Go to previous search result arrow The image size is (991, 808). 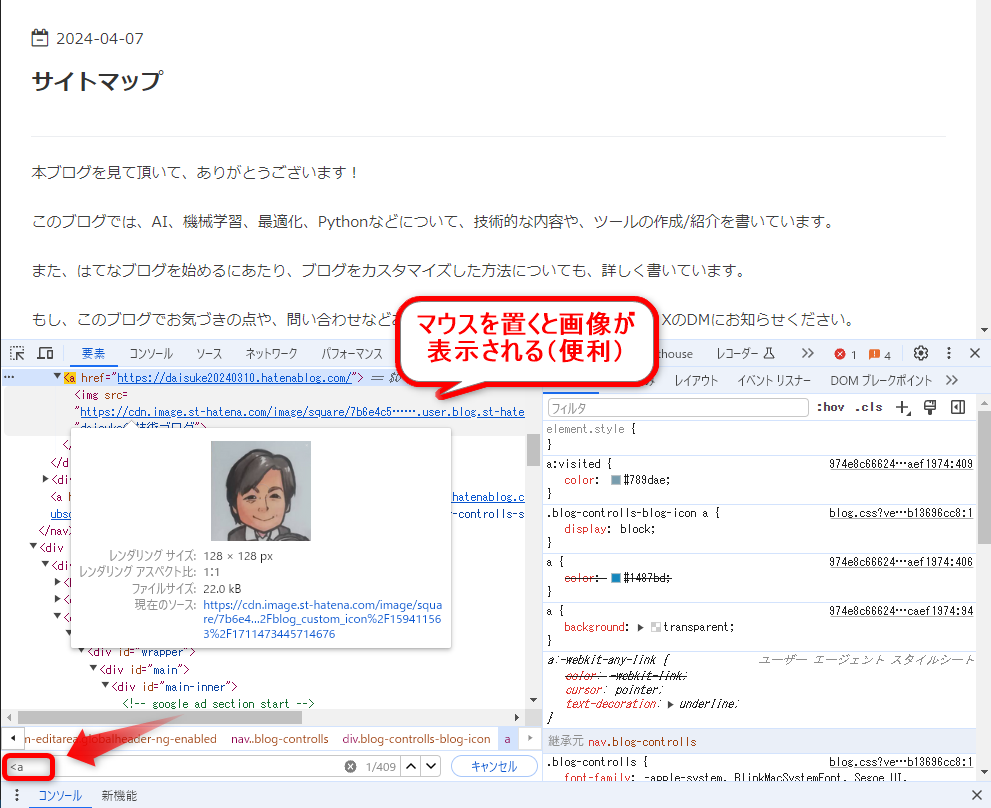(411, 766)
